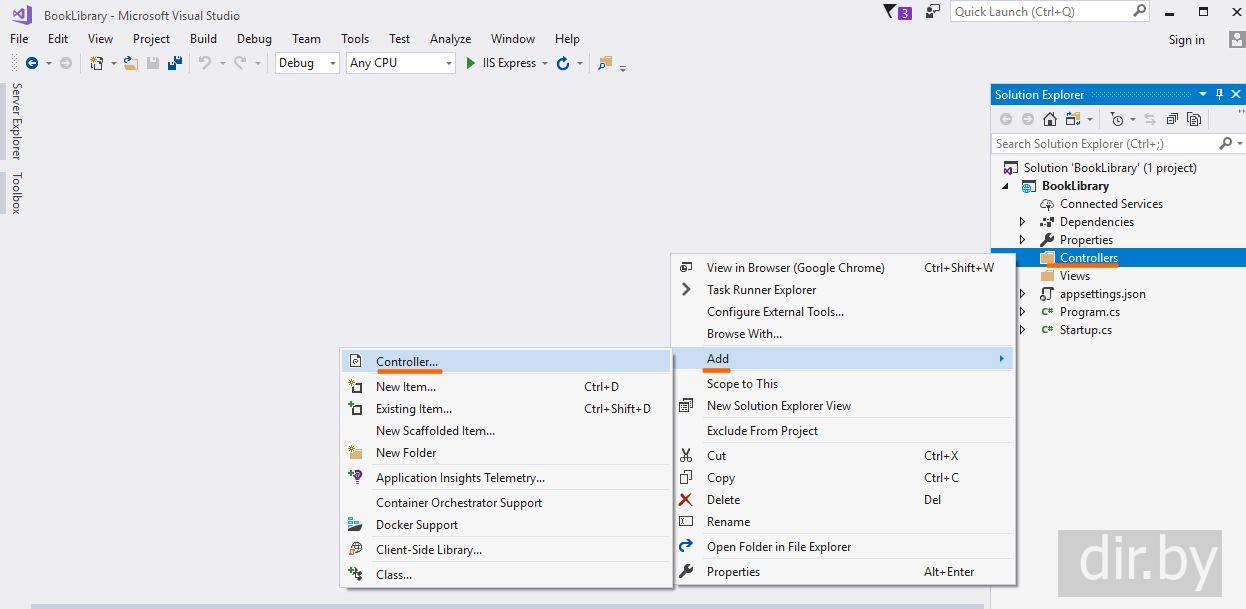Image resolution: width=1246 pixels, height=609 pixels.
Task: Open the New Project dropdown arrow
Action: pos(113,63)
